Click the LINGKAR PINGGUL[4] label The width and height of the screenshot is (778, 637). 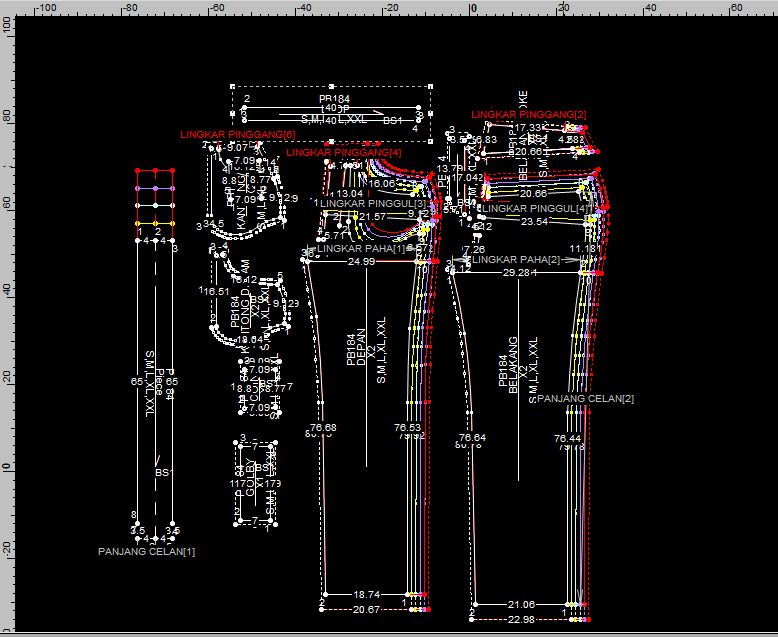tap(534, 208)
